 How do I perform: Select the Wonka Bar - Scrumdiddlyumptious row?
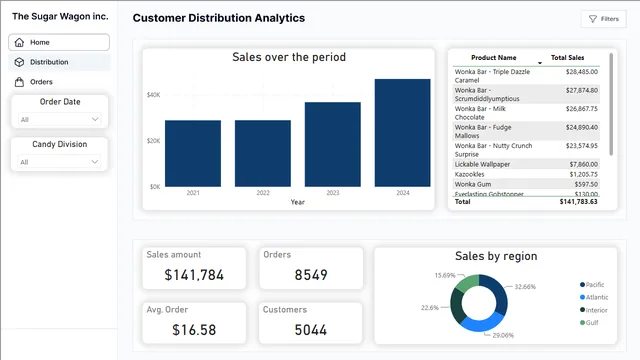click(526, 94)
